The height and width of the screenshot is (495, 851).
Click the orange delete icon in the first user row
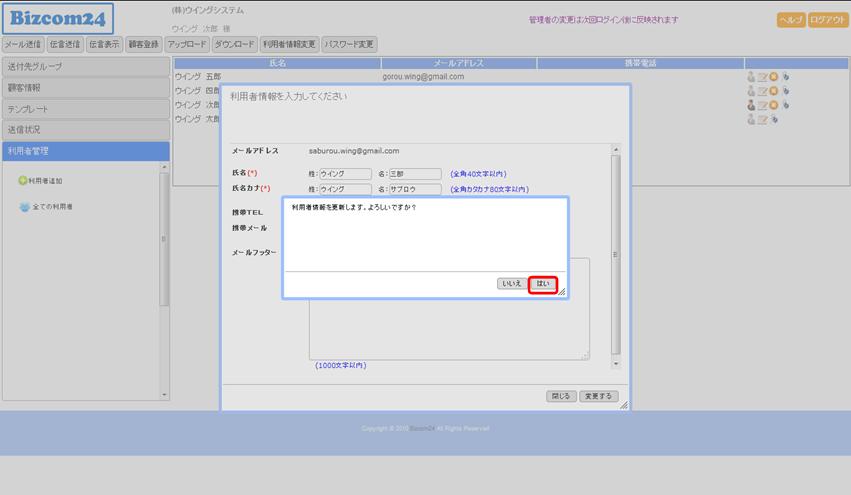click(774, 77)
